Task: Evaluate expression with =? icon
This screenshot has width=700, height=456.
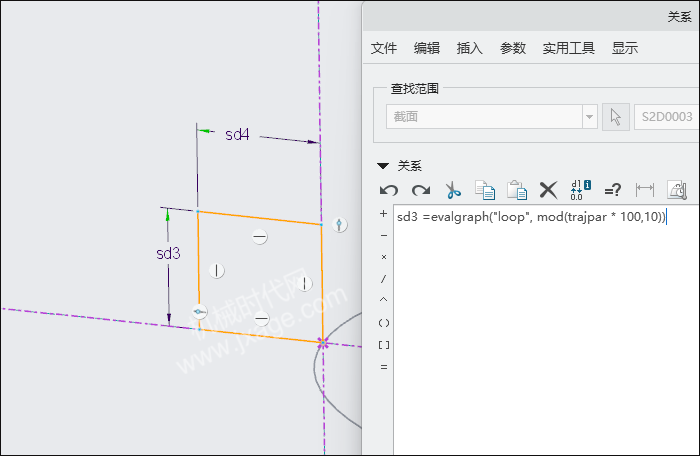Action: pyautogui.click(x=612, y=191)
